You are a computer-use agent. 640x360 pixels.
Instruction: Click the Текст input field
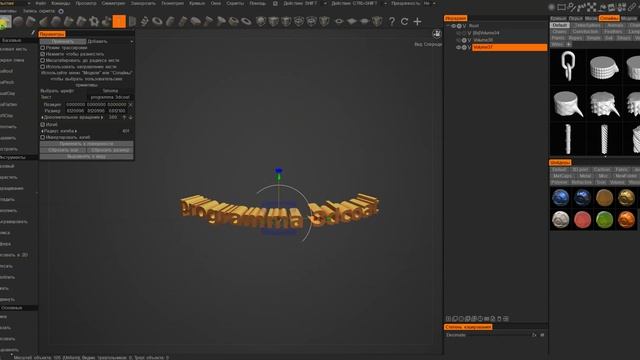110,97
